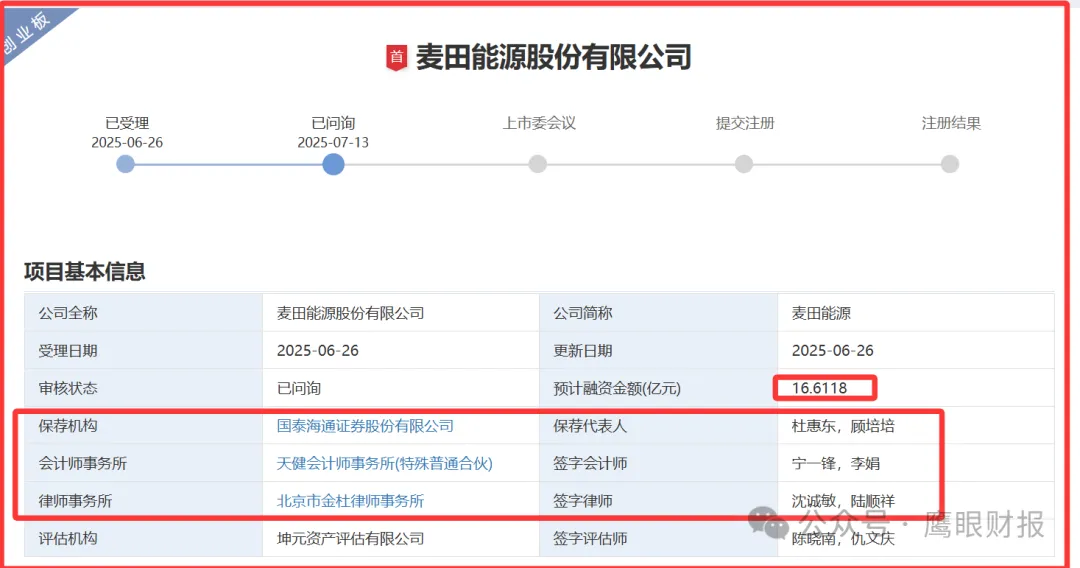Click the 更新日期 label cell

658,350
